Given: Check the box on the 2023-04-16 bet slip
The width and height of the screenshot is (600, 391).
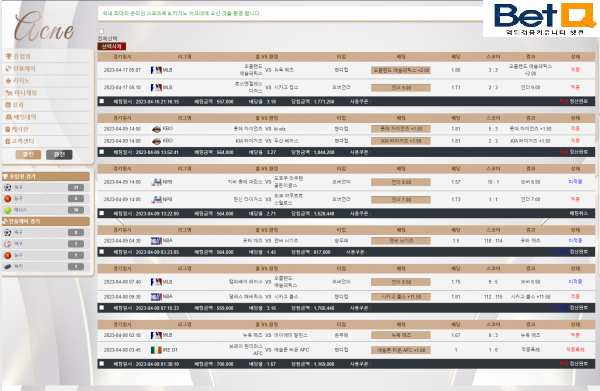Looking at the screenshot, I should (x=102, y=101).
